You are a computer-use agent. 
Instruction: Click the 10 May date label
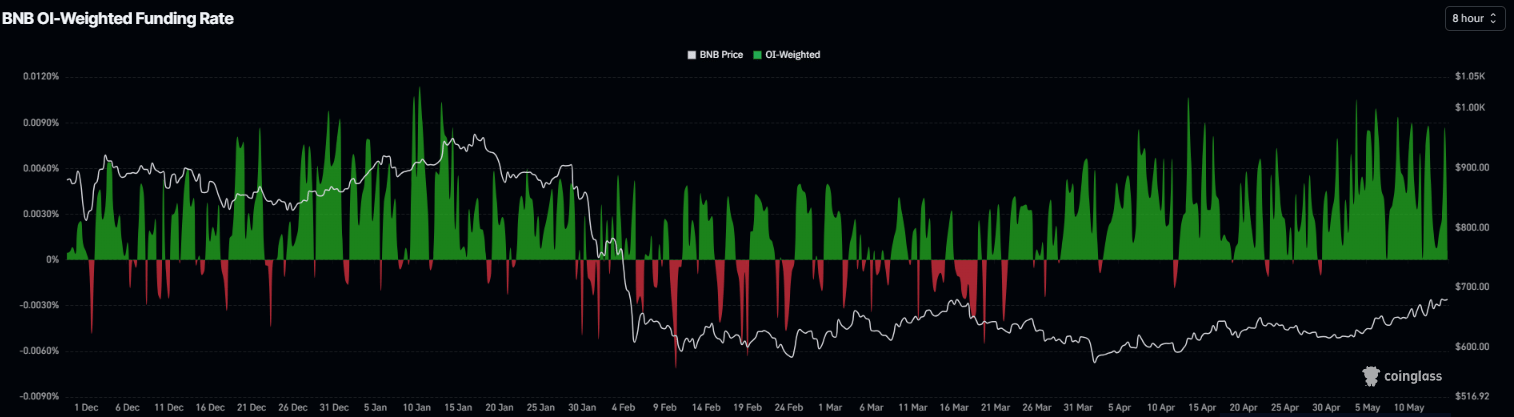1410,408
